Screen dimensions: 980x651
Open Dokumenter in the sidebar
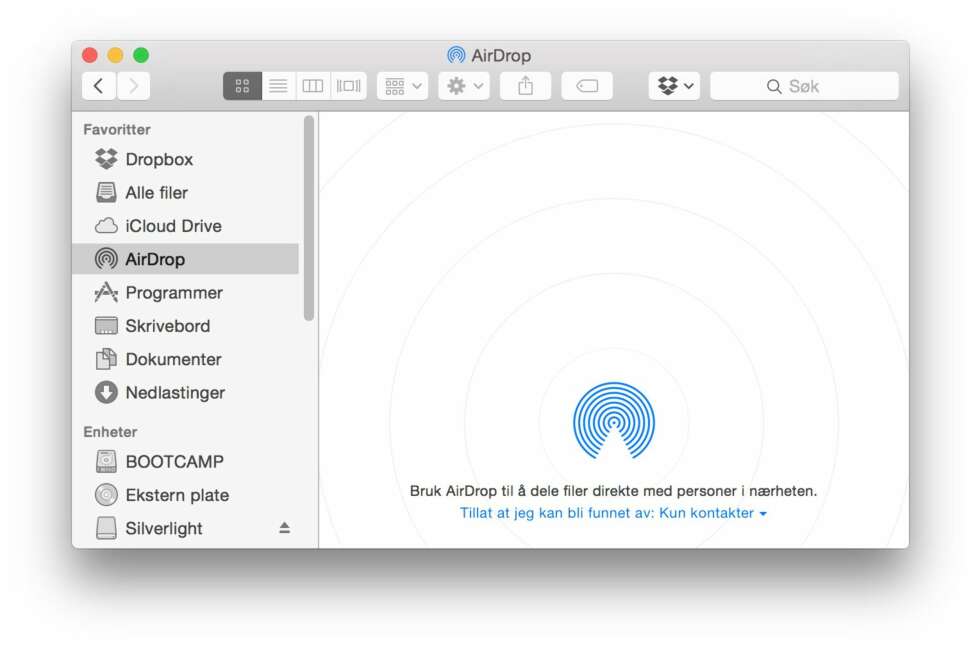186,359
